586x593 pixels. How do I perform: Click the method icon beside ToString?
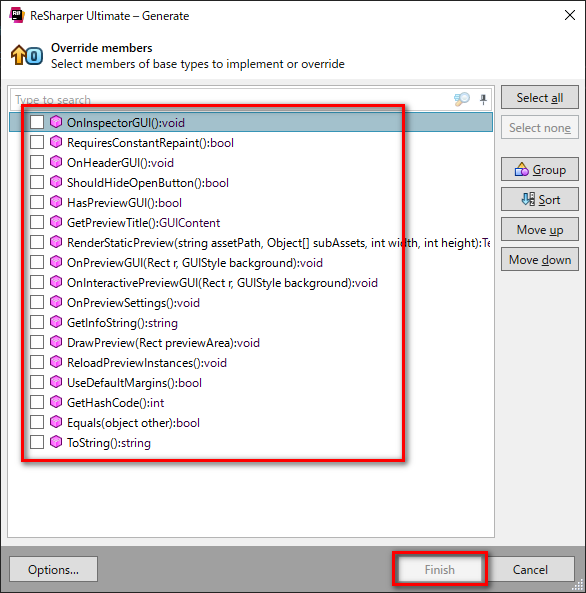[x=56, y=442]
